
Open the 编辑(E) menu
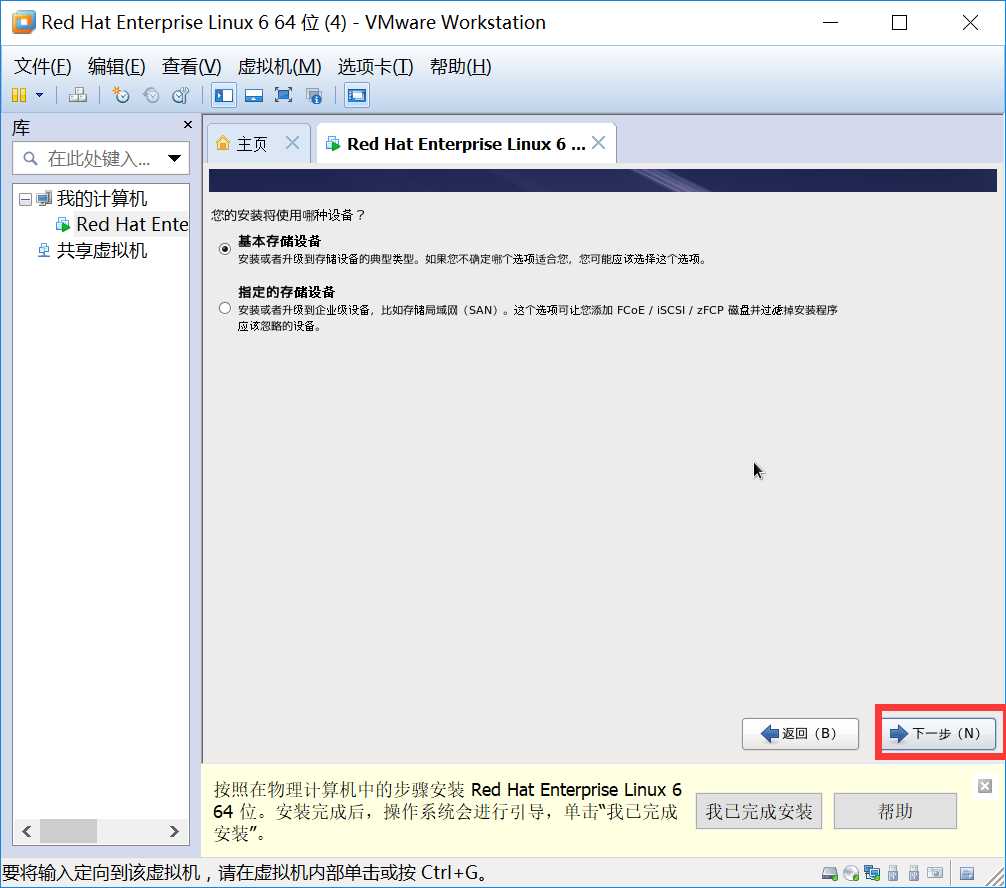tap(116, 67)
